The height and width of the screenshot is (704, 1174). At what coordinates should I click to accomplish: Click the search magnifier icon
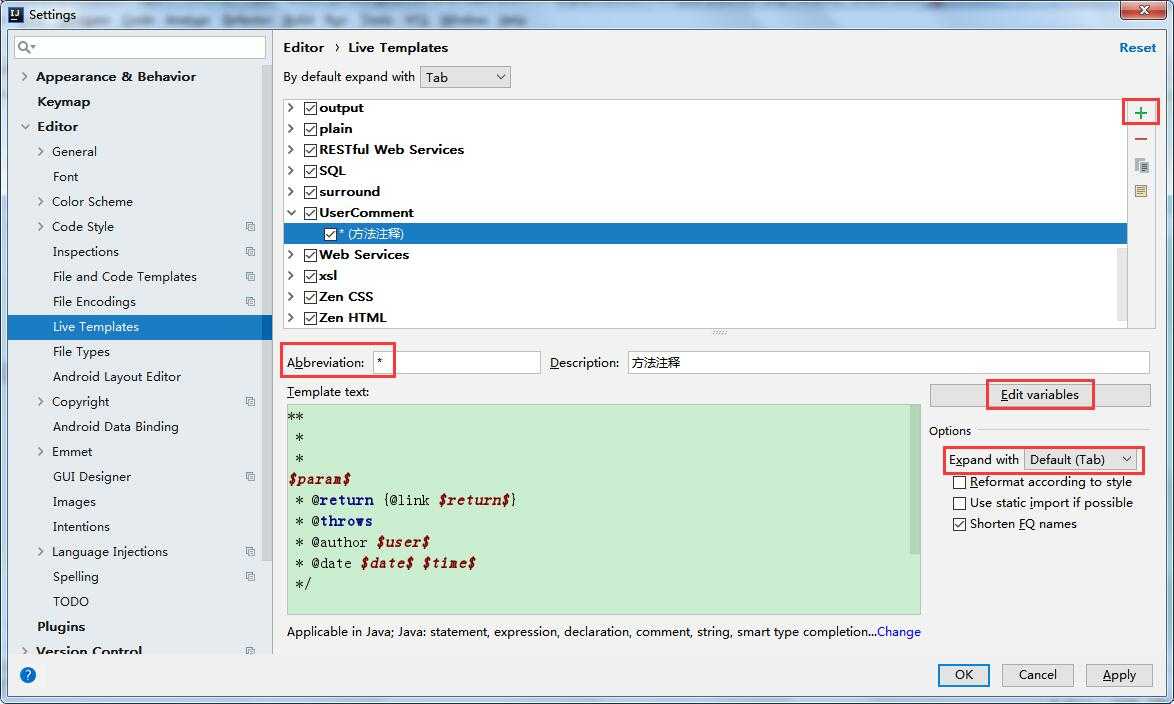[x=25, y=47]
